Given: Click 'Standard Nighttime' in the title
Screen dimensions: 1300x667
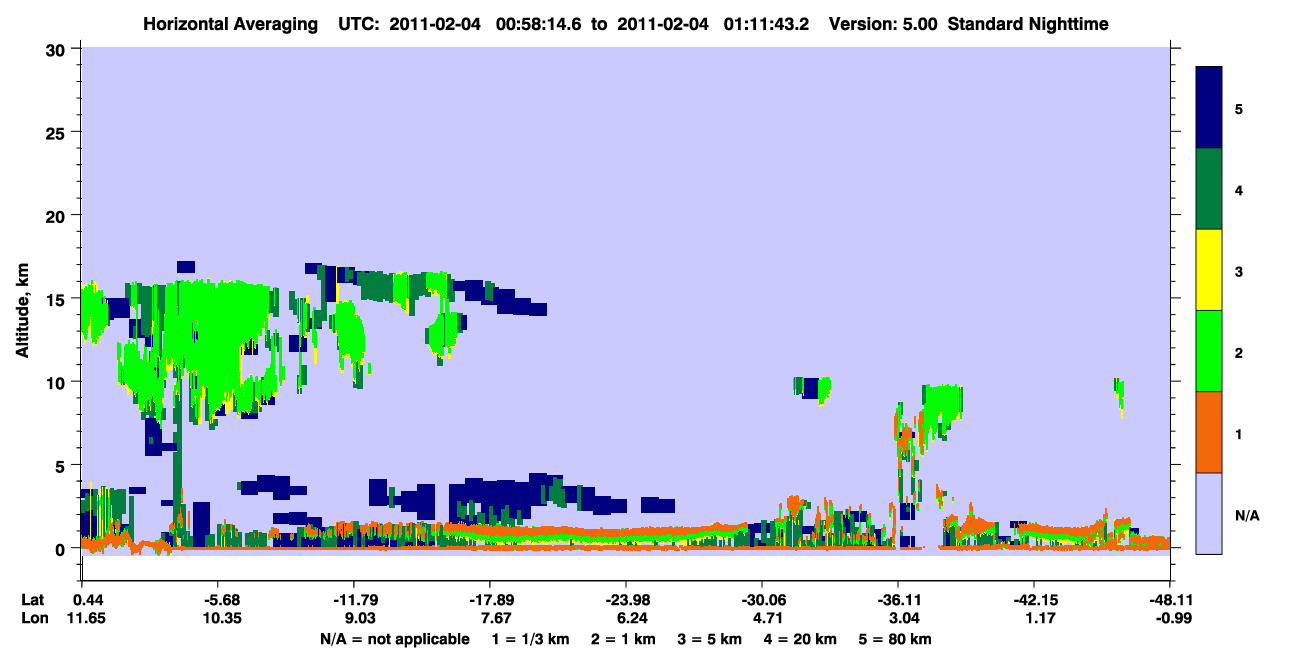Looking at the screenshot, I should 1028,23.
